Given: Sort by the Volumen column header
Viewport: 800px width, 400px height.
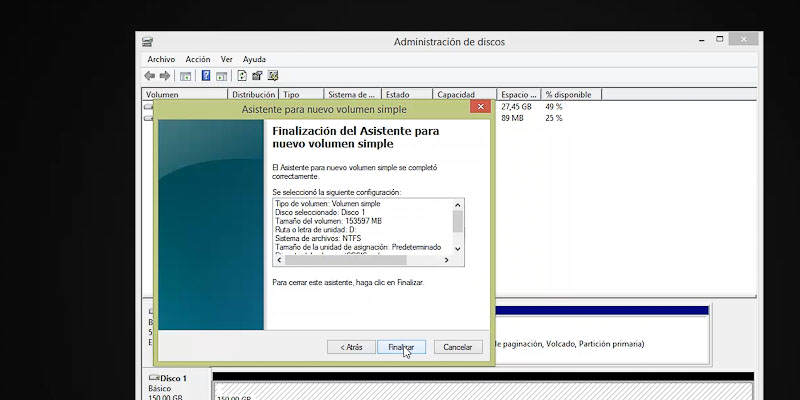Looking at the screenshot, I should click(185, 94).
